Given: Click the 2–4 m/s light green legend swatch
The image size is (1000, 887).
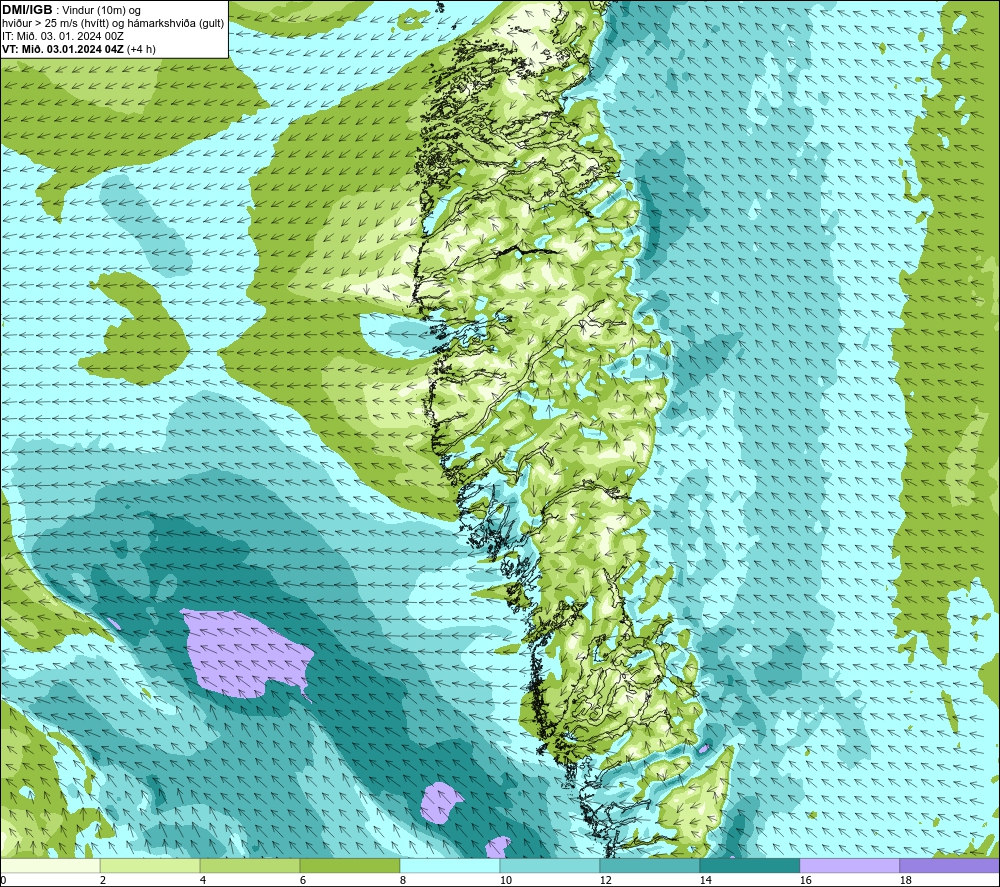Looking at the screenshot, I should [150, 865].
